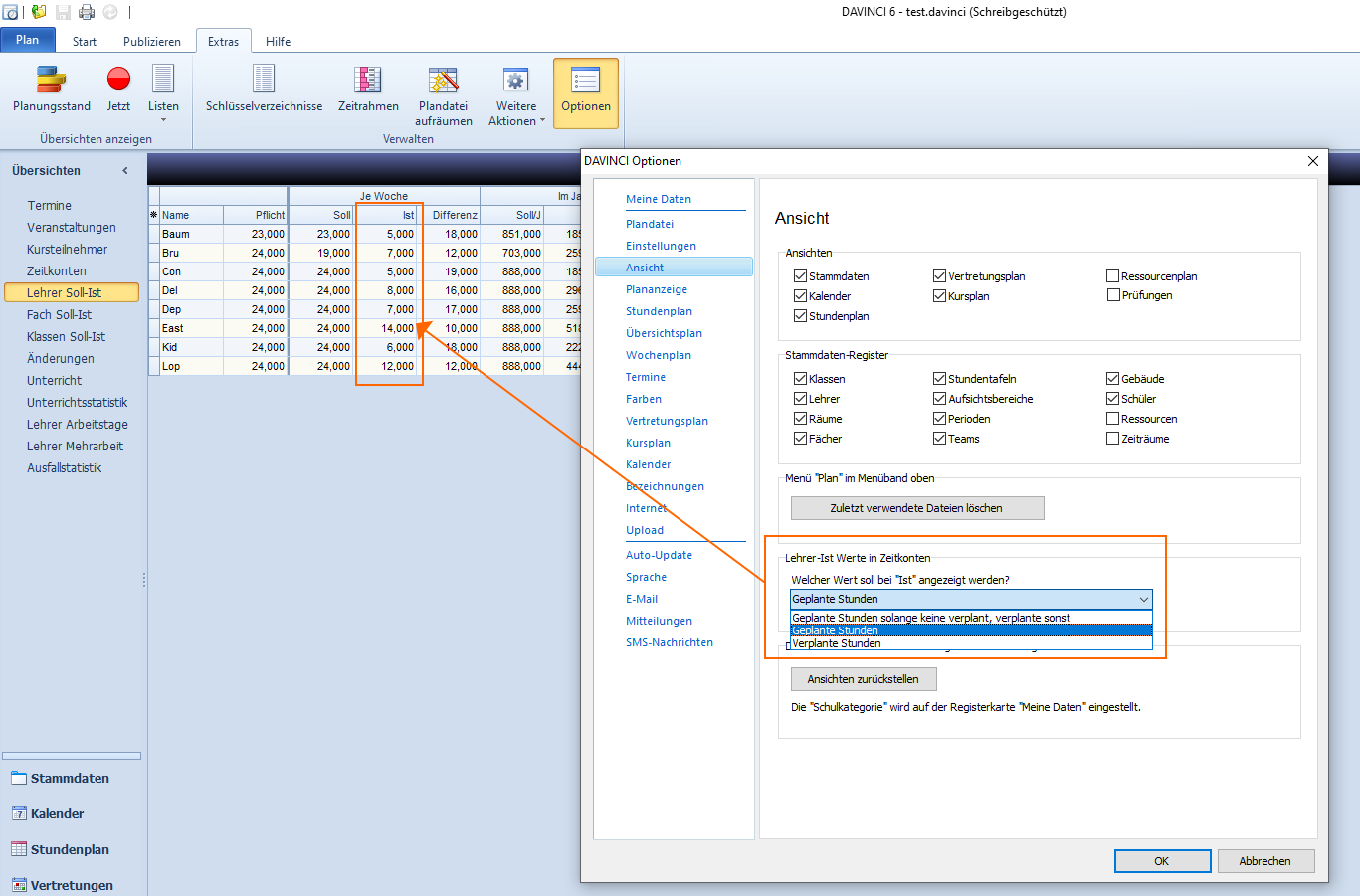The width and height of the screenshot is (1360, 896).
Task: Enable the Zeiträume checkbox
Action: coord(1113,439)
